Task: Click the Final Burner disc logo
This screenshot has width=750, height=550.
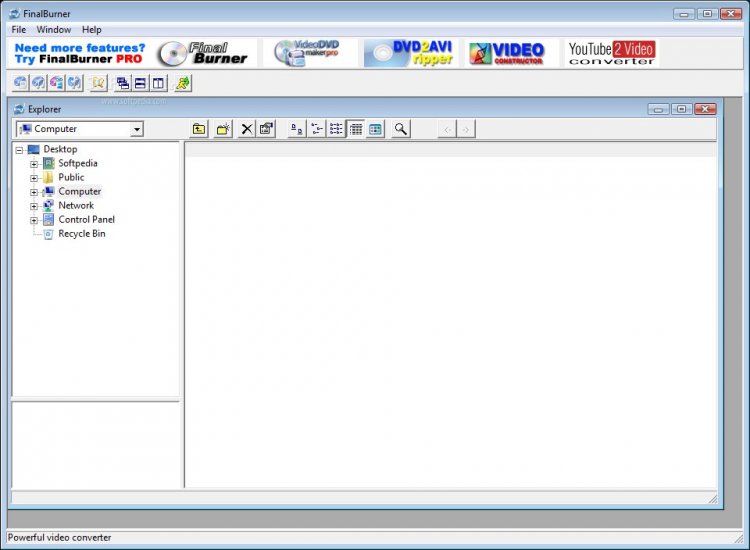Action: pos(205,53)
